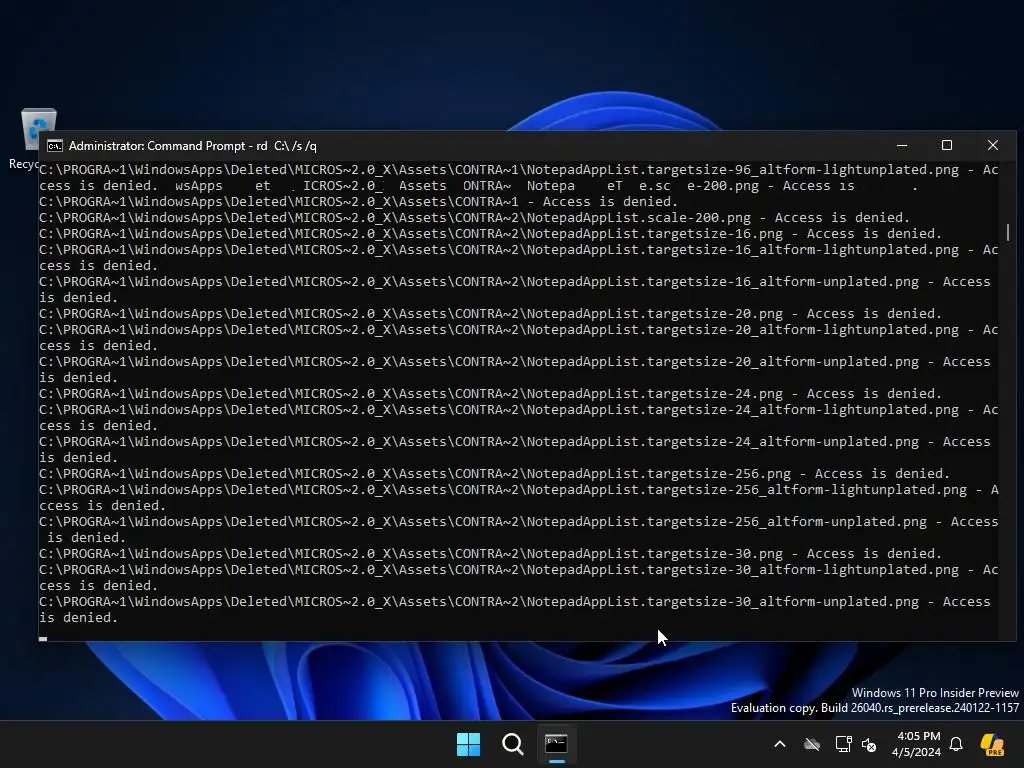Minimize the Command Prompt window
Screen dimensions: 1024x768
tap(902, 146)
